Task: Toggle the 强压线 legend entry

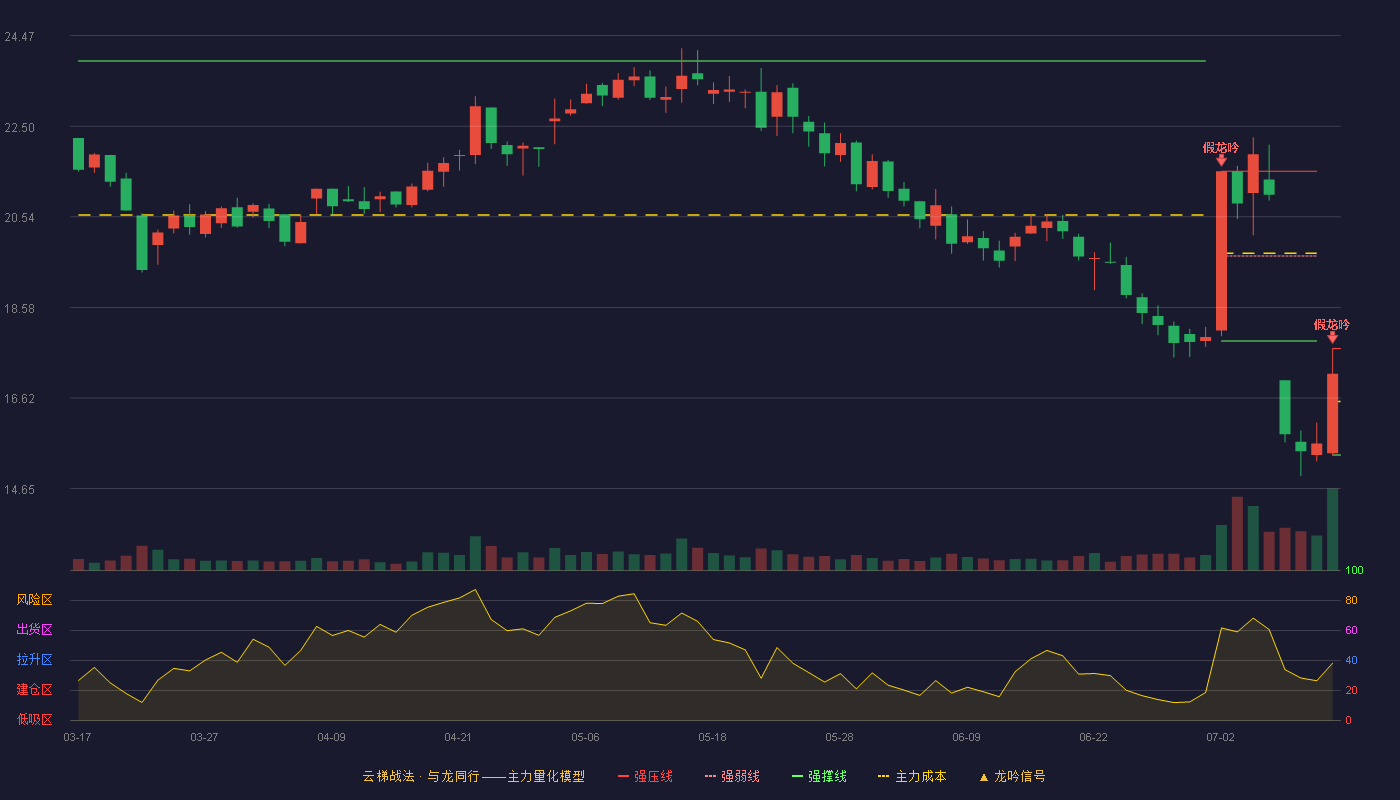Action: [x=645, y=776]
